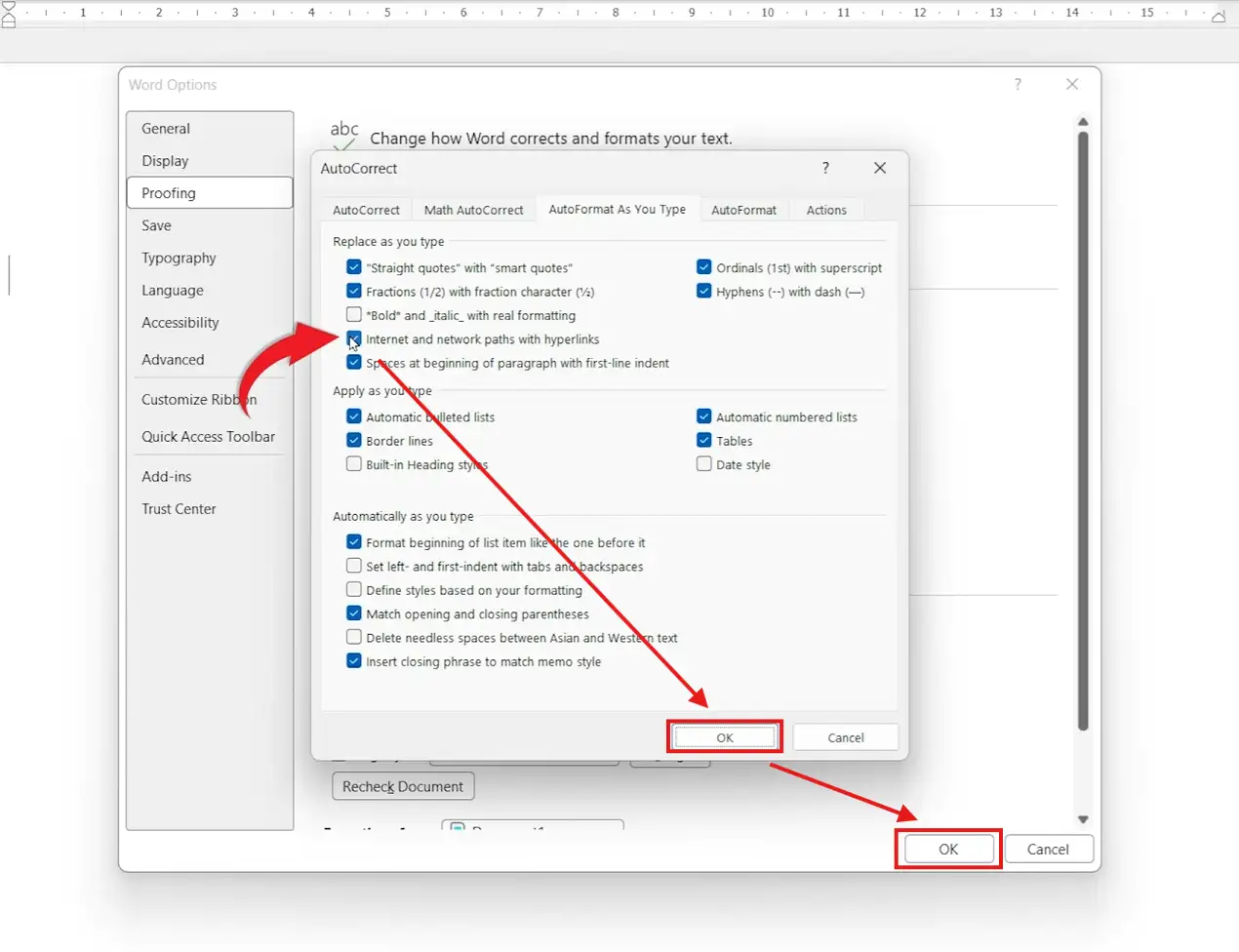Uncheck Internet and network paths with hyperlinks
Viewport: 1239px width, 952px height.
point(354,338)
